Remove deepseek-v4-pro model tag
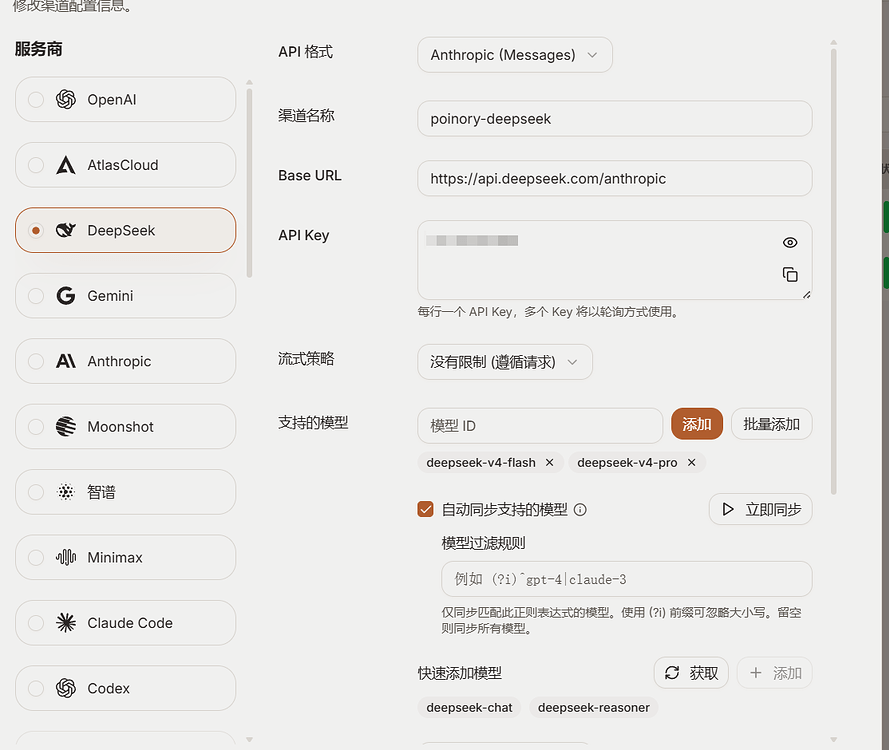Screen dimensions: 889x750 (x=692, y=463)
